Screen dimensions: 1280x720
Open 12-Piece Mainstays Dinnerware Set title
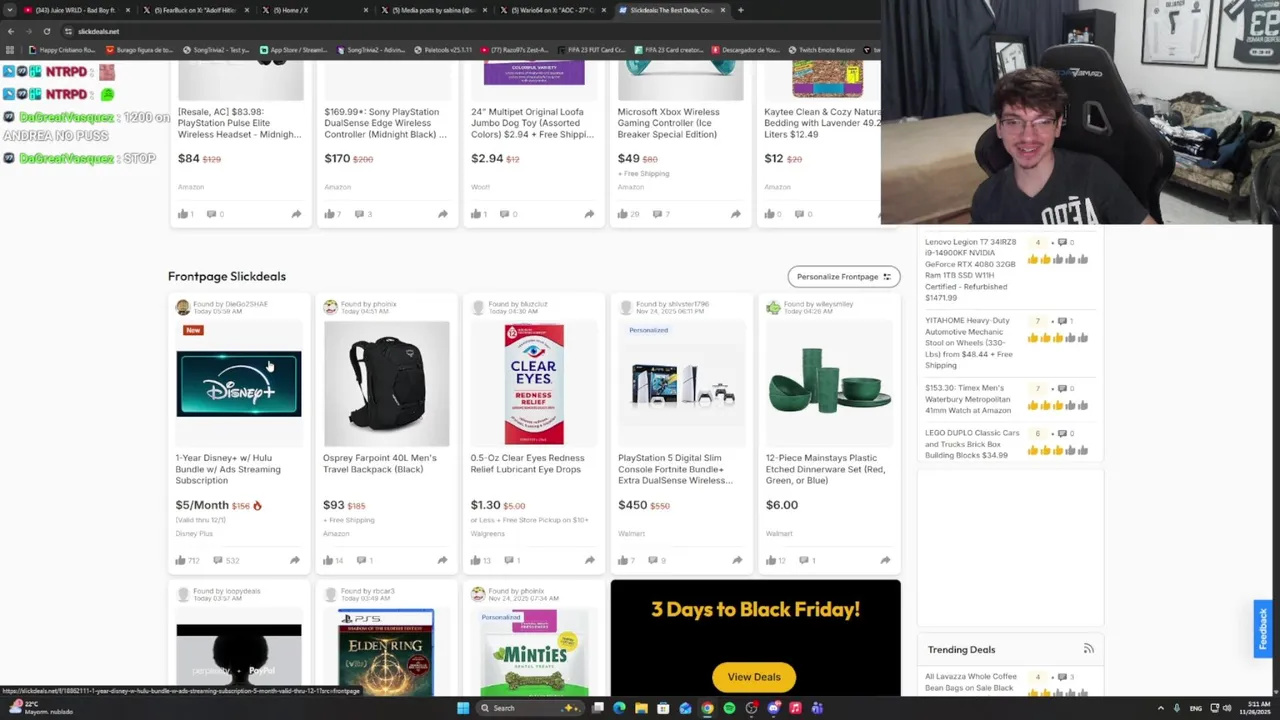pos(825,469)
